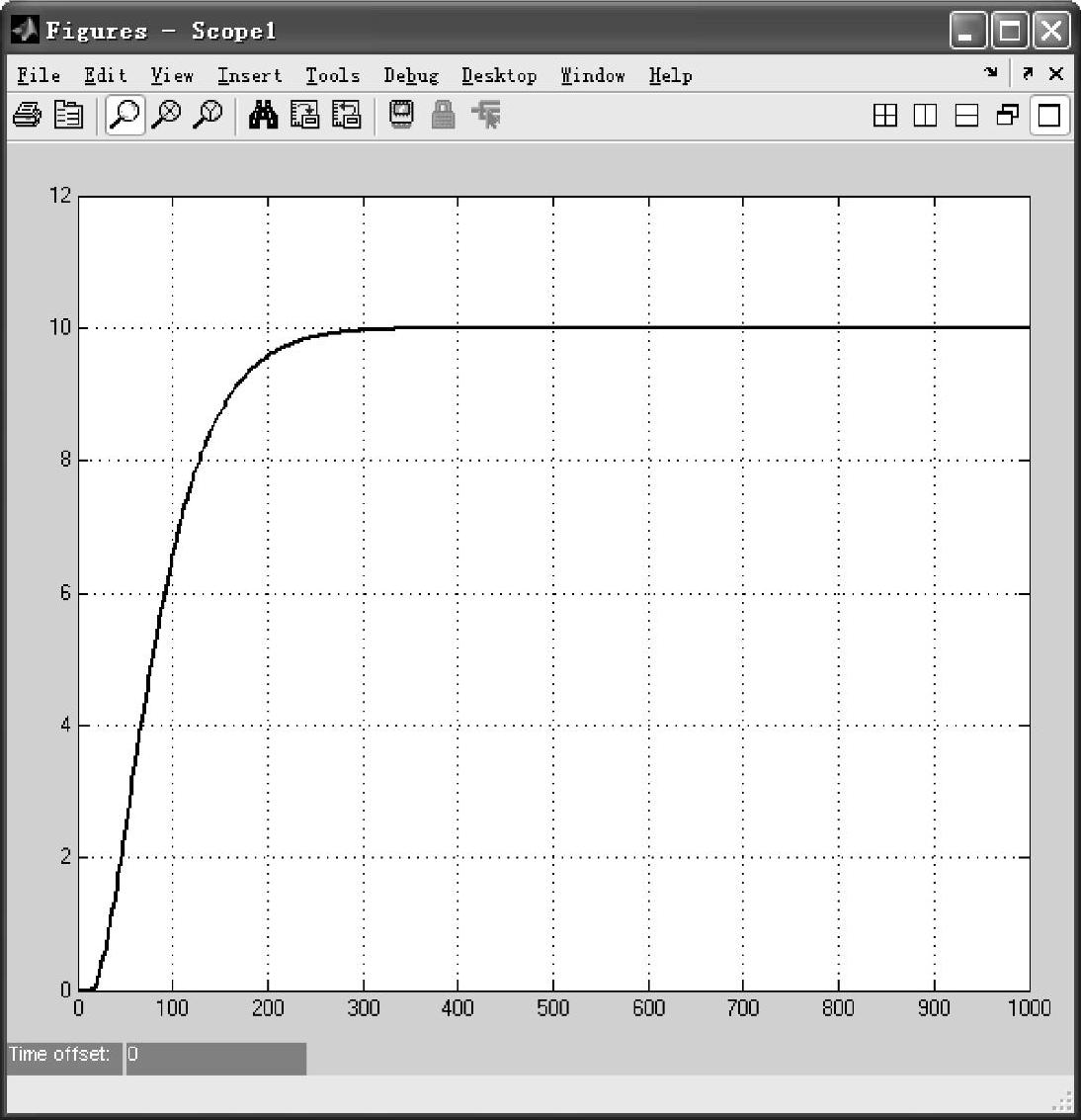This screenshot has height=1120, width=1081.
Task: Click the dock arrow icon in menu bar
Action: 991,72
